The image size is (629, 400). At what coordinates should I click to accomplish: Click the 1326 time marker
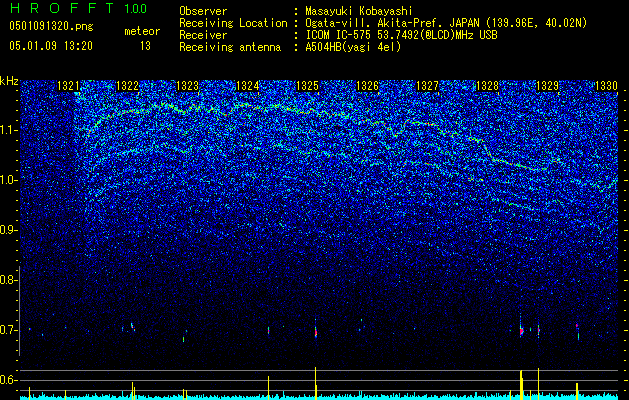[367, 86]
